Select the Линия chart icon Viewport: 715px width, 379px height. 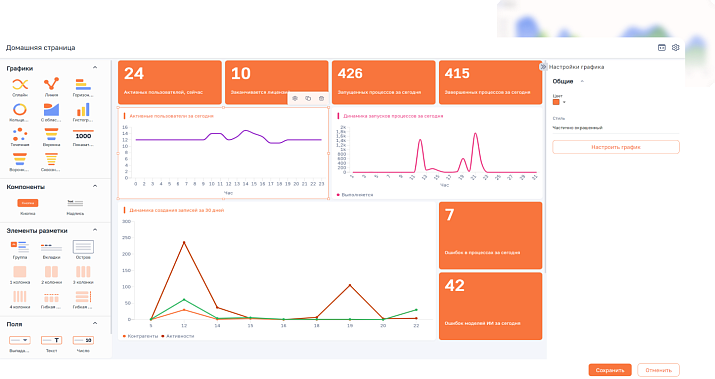point(51,84)
